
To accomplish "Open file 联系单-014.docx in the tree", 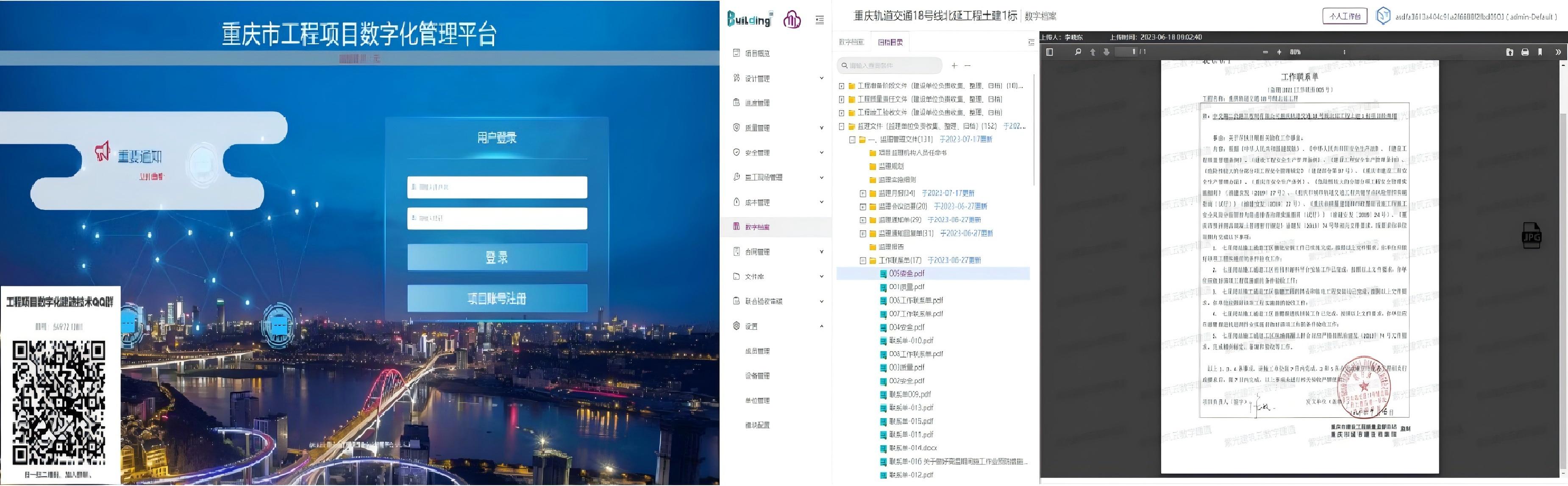I will [x=912, y=448].
